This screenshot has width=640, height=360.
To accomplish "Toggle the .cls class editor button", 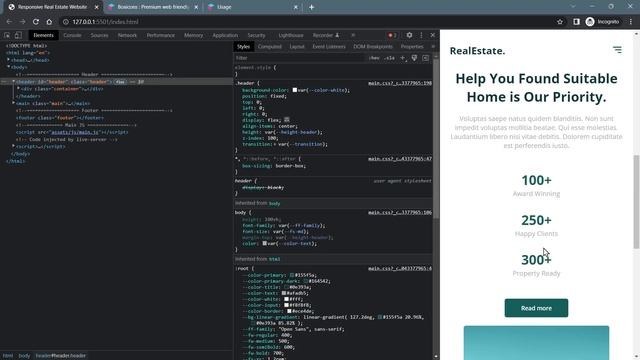I will [x=389, y=58].
